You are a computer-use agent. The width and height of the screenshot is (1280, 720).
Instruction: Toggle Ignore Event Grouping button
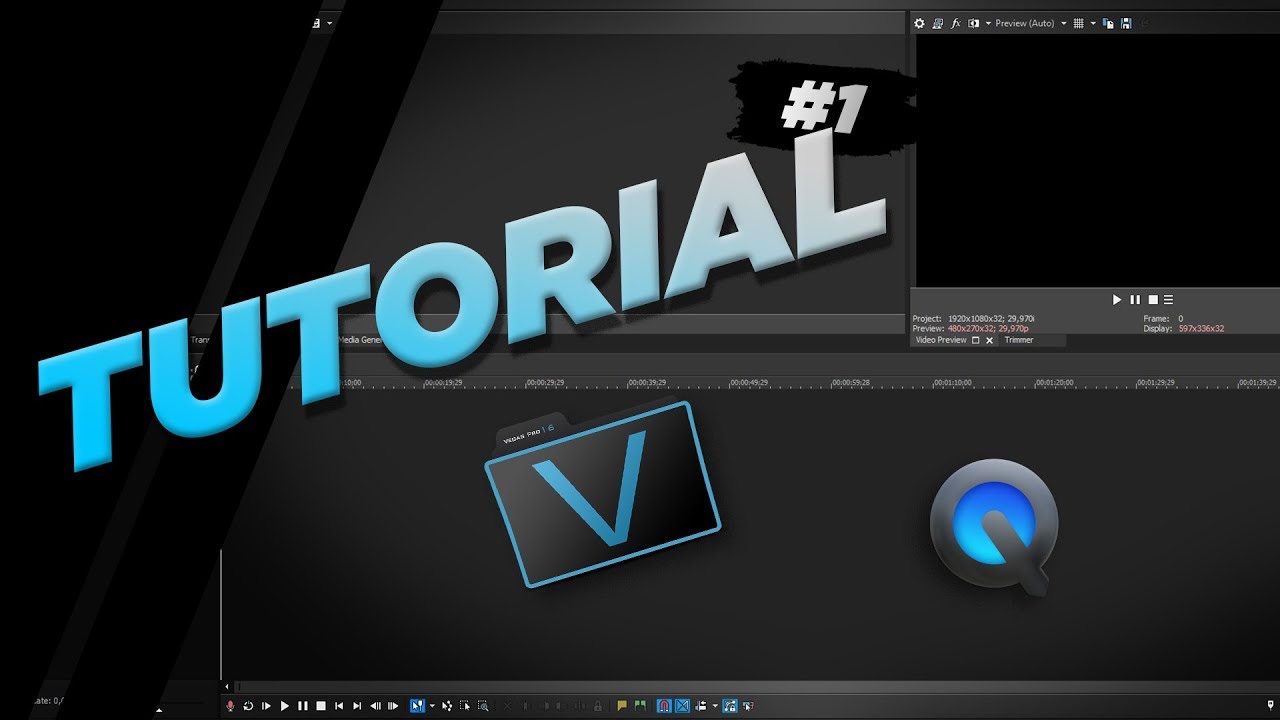point(748,706)
